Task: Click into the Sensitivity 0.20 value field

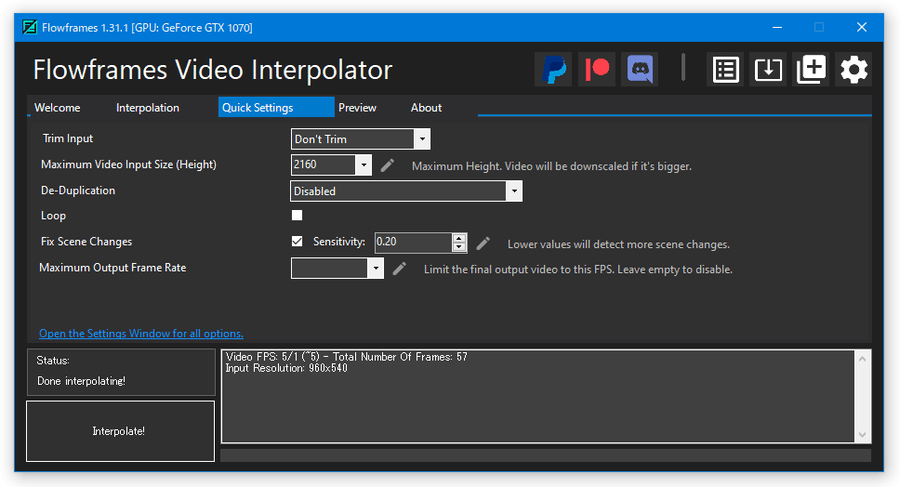Action: click(x=413, y=242)
